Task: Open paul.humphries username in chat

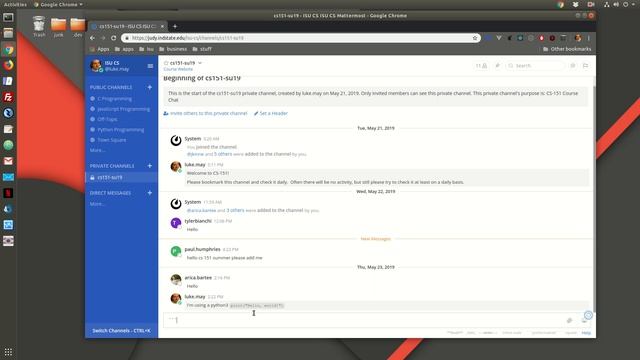Action: [x=202, y=249]
